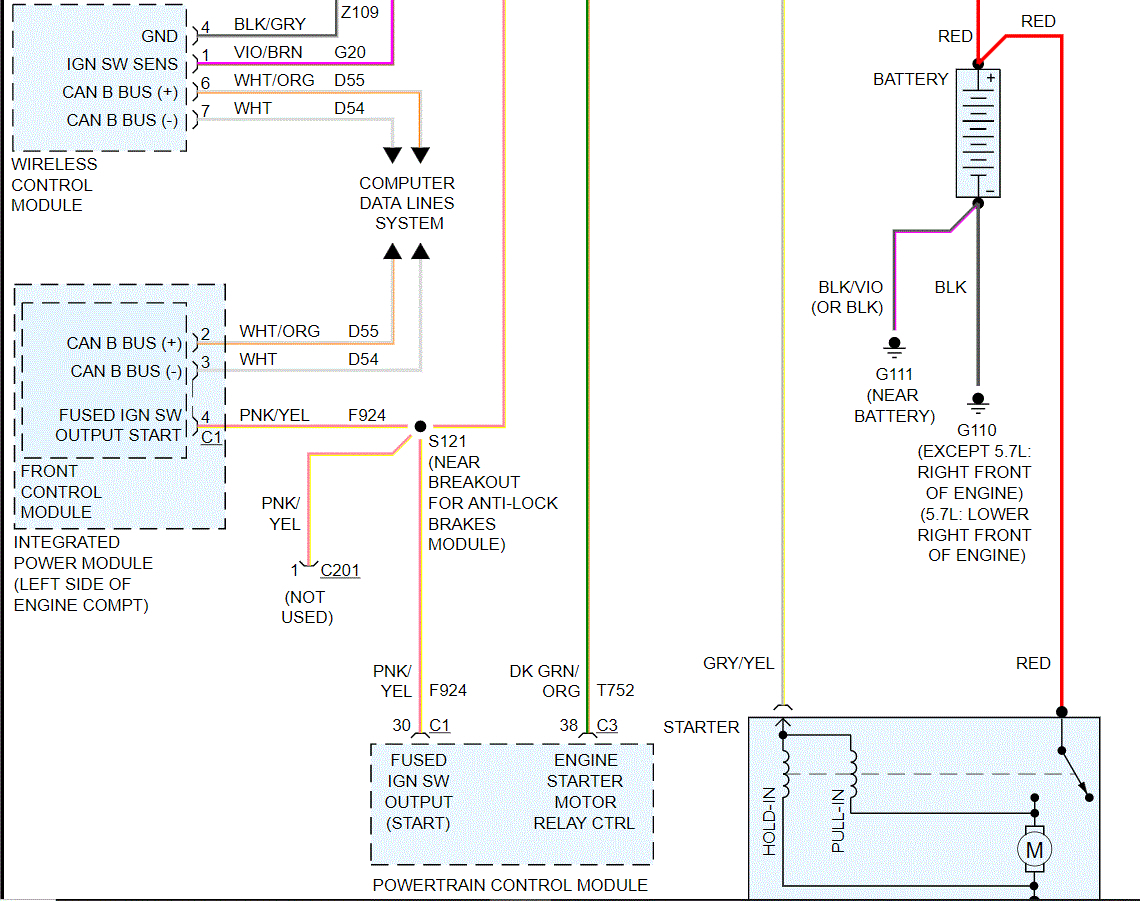Click the battery symbol
This screenshot has height=901, width=1140.
click(978, 133)
